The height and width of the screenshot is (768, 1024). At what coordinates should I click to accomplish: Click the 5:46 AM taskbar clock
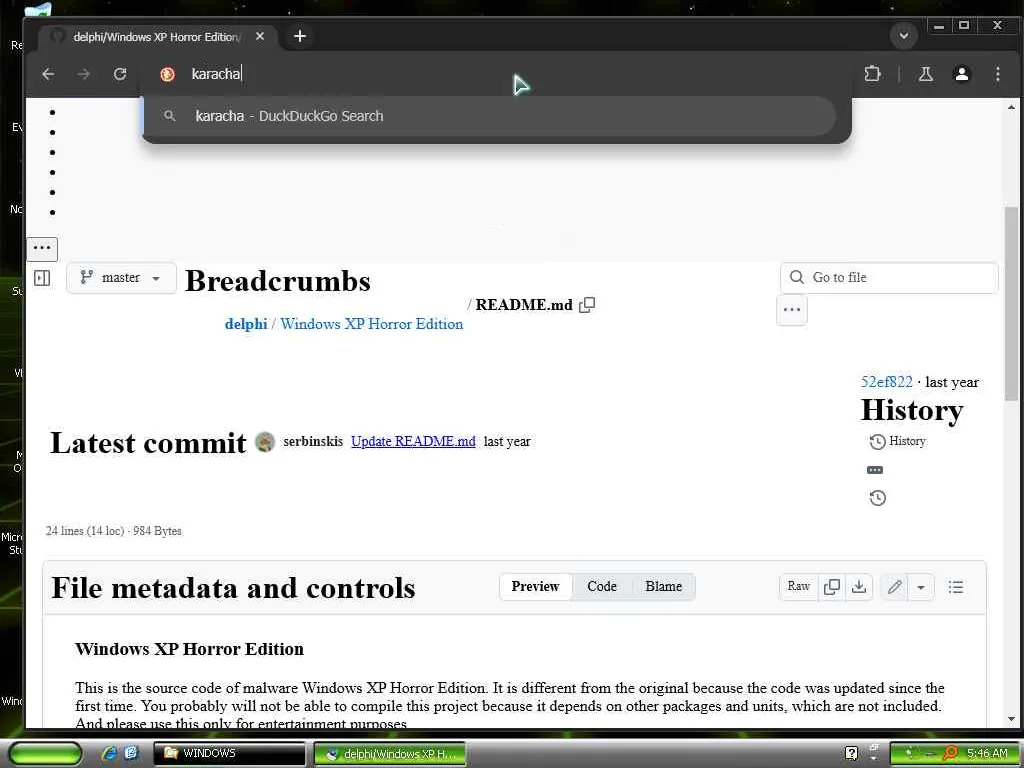[987, 754]
